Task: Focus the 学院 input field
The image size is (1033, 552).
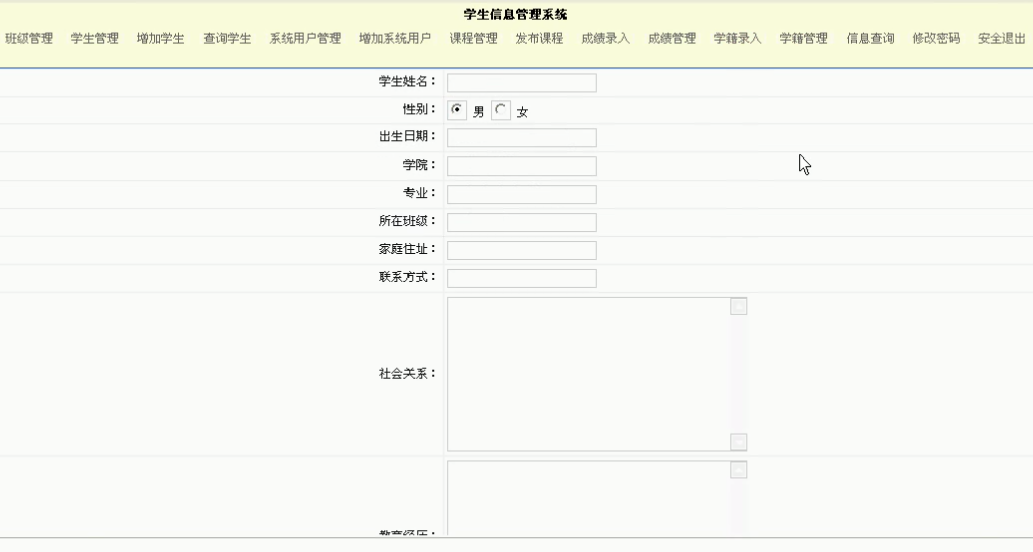Action: 522,166
